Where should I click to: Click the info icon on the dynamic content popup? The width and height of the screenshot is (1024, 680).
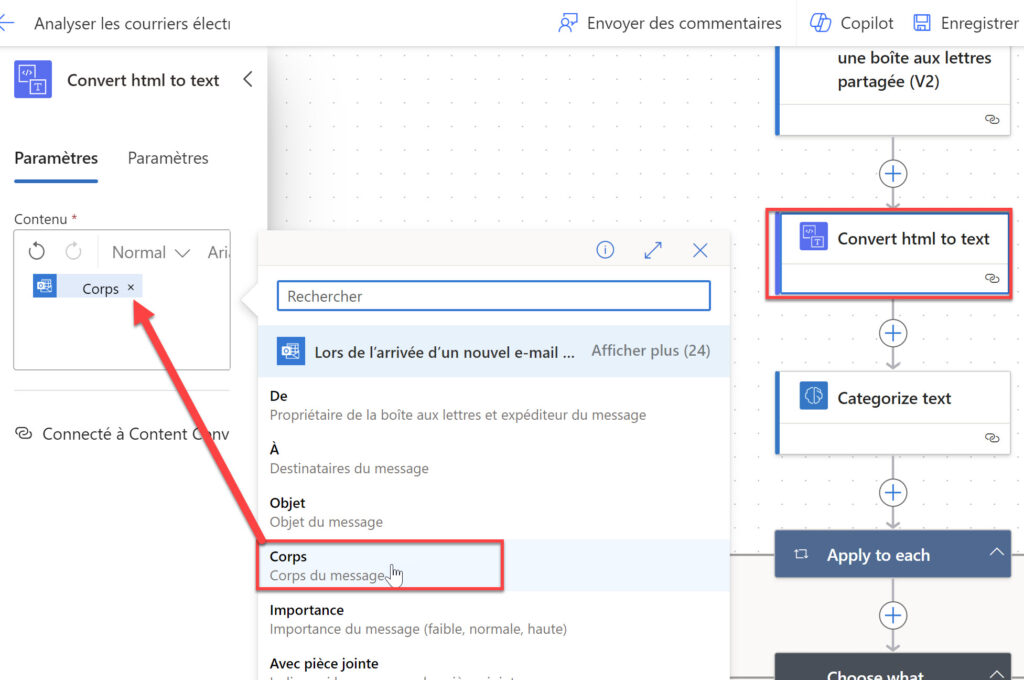604,250
